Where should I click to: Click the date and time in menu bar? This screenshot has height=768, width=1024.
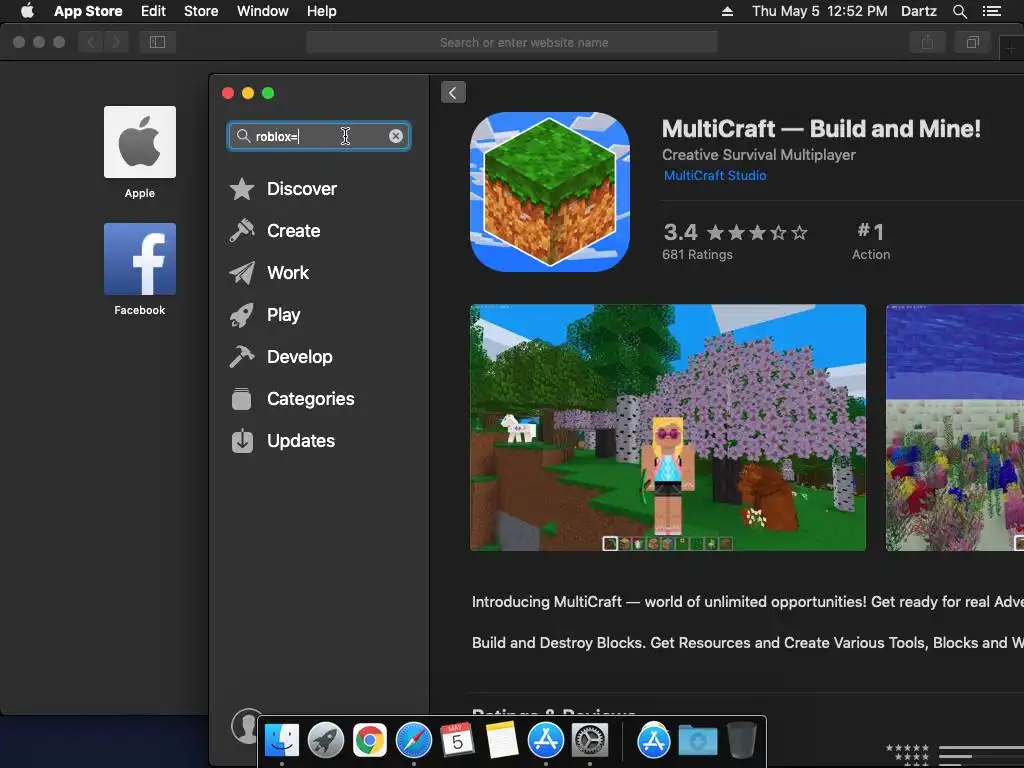tap(820, 11)
